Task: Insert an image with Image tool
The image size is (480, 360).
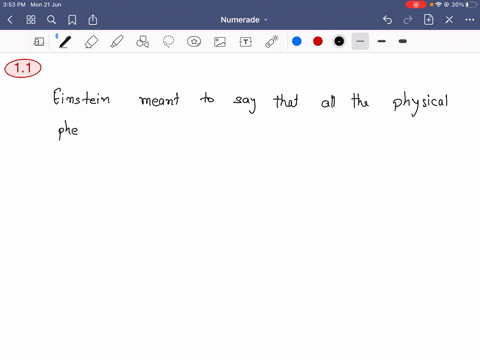Action: 220,42
